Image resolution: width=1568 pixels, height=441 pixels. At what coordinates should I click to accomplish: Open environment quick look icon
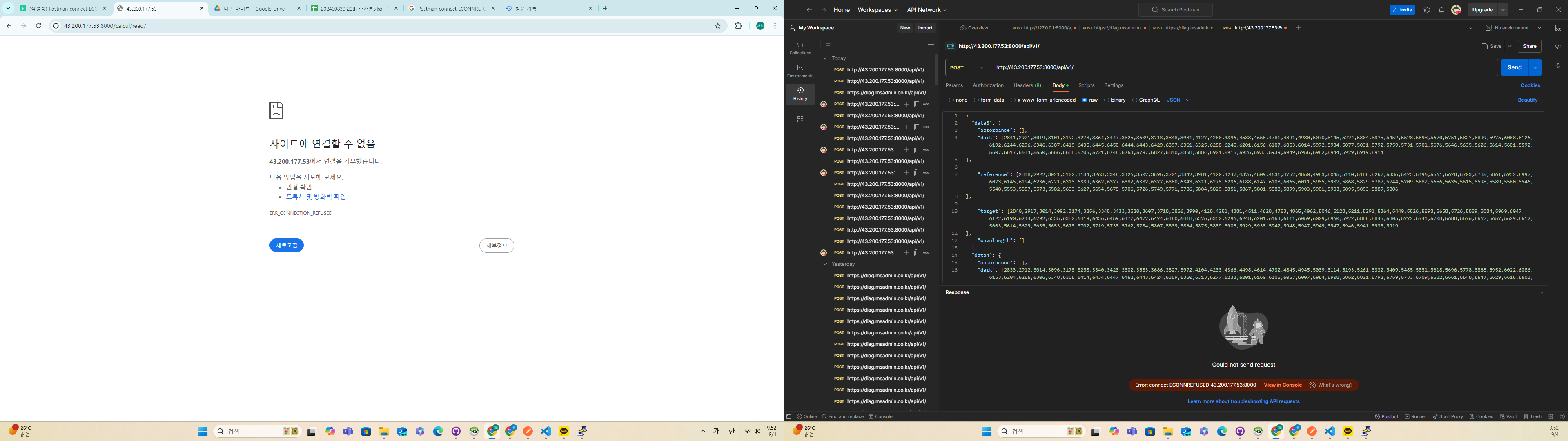coord(1558,28)
